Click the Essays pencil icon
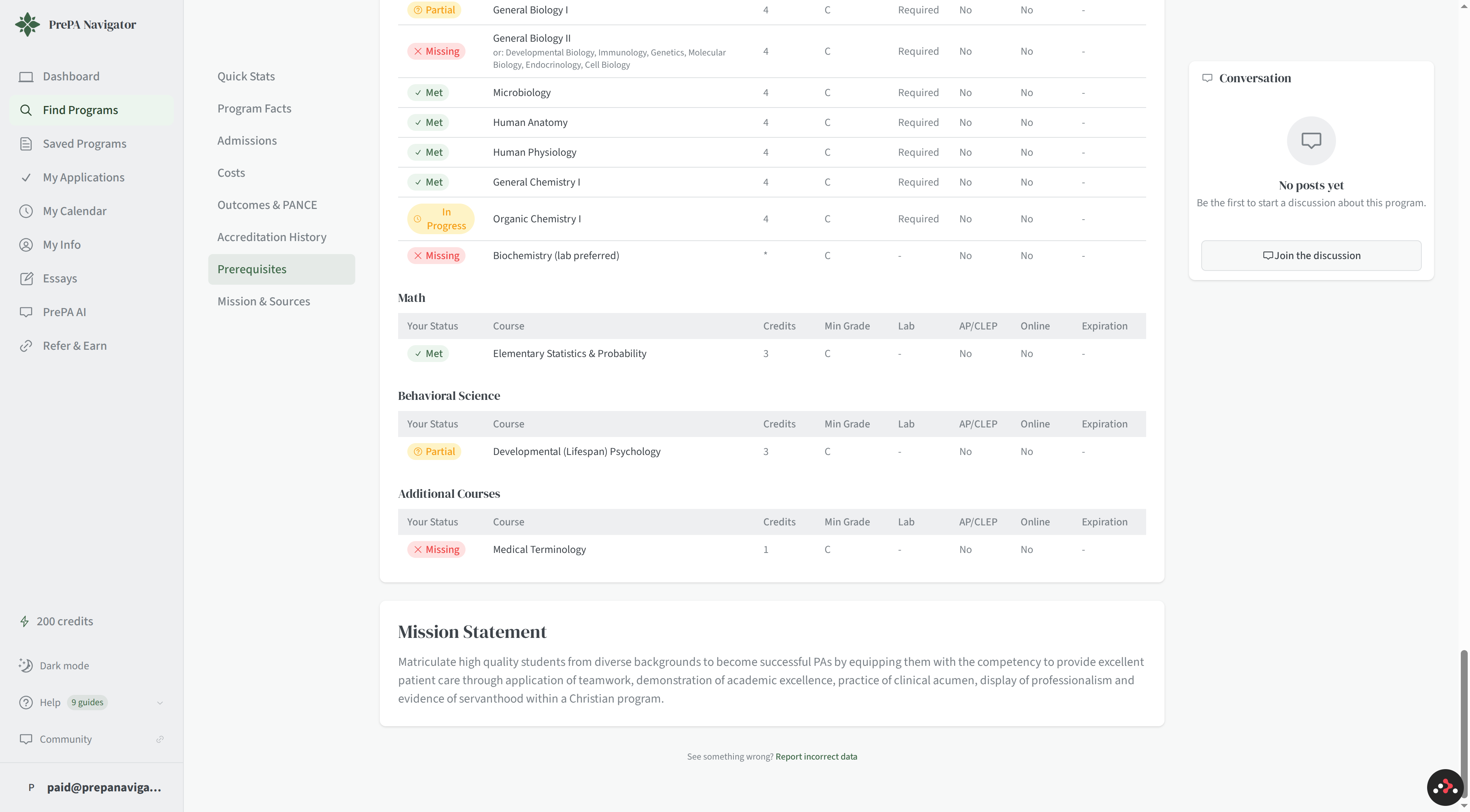This screenshot has width=1470, height=812. click(26, 278)
